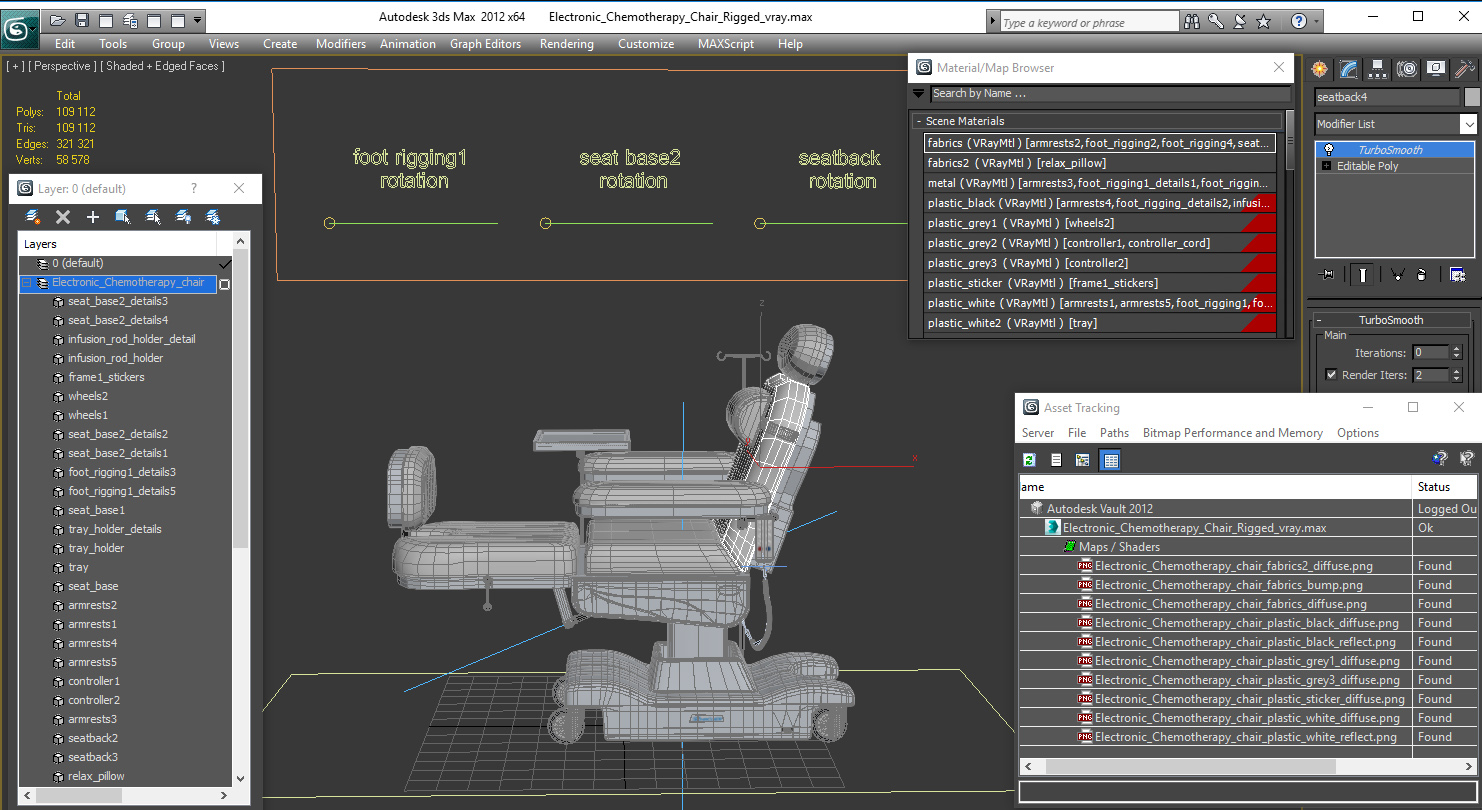Image resolution: width=1482 pixels, height=810 pixels.
Task: Click the Save File floppy icon
Action: (82, 20)
